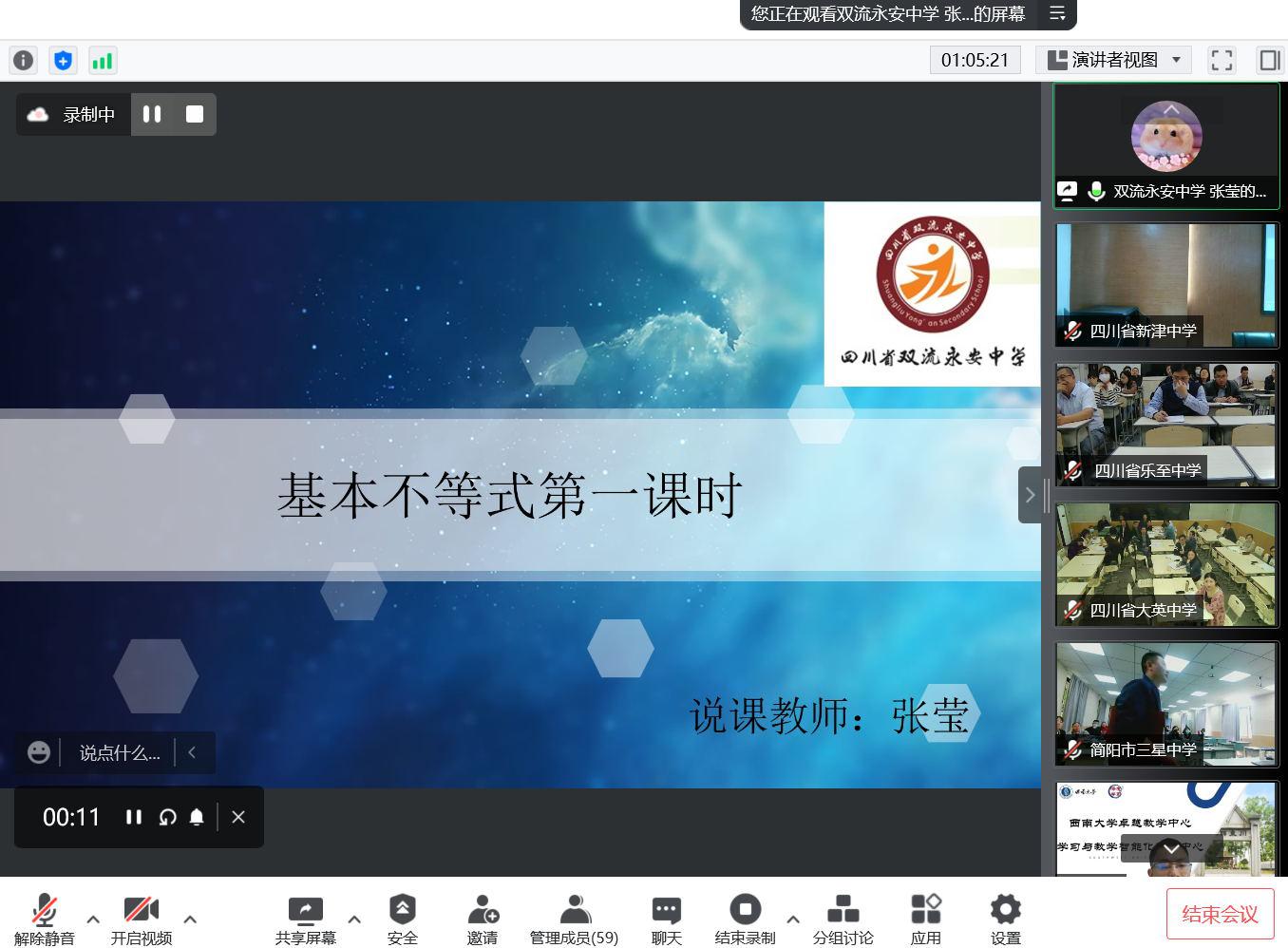
Task: Enter full screen mode
Action: [1222, 61]
